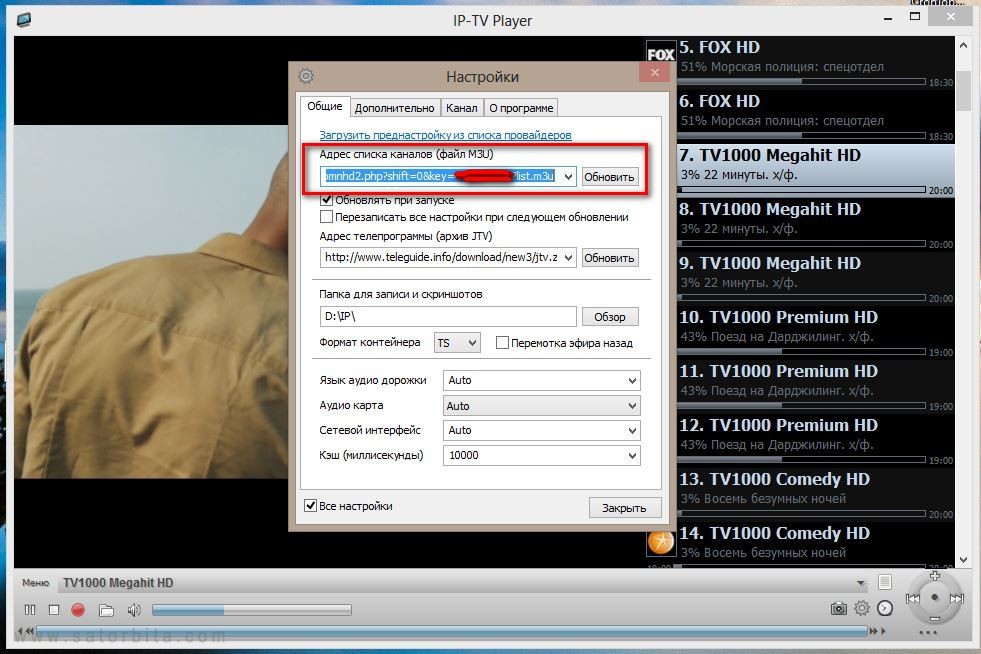The height and width of the screenshot is (654, 981).
Task: Open the Канал tab
Action: [x=462, y=108]
